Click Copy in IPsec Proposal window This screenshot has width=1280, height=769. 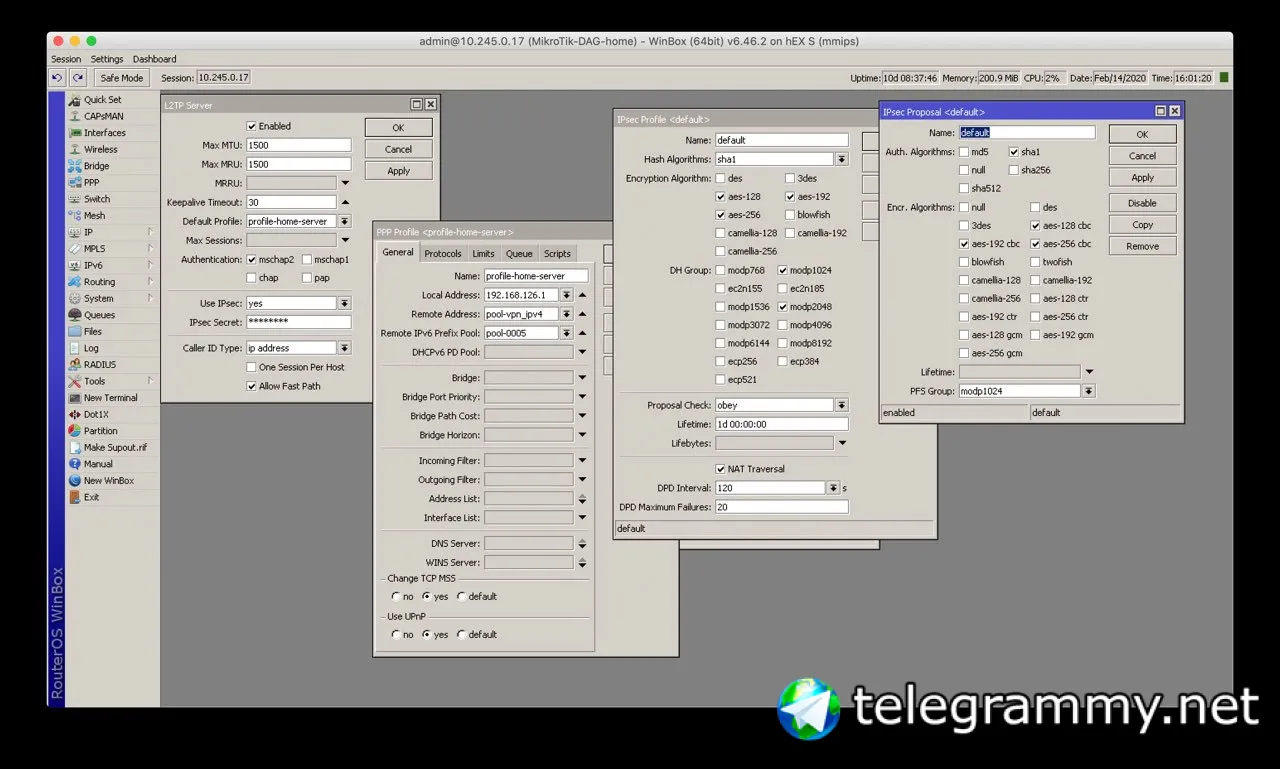coord(1142,225)
